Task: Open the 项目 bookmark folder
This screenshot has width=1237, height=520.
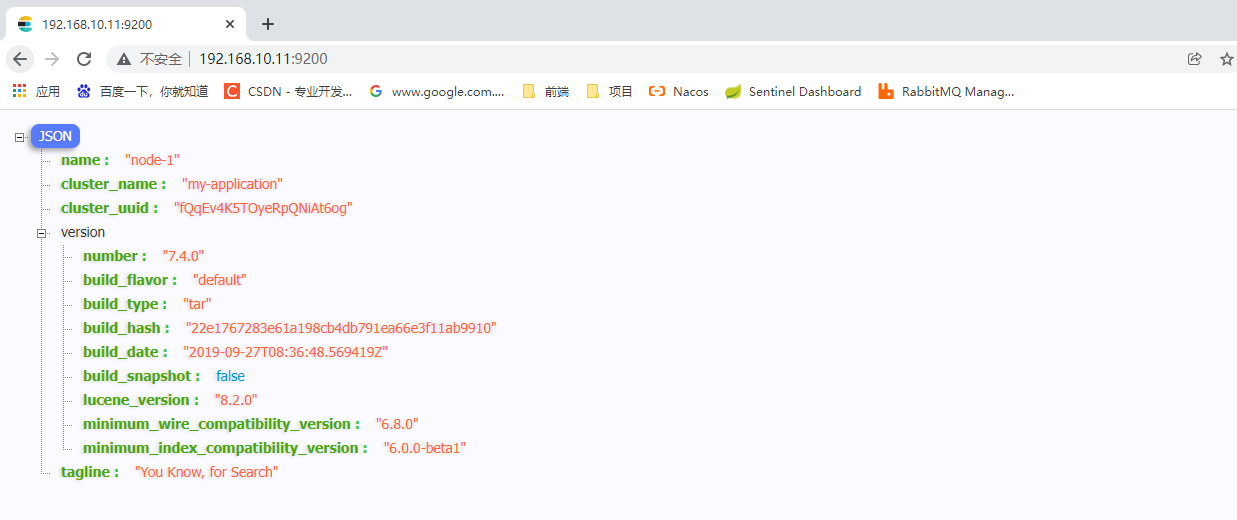Action: pos(610,91)
